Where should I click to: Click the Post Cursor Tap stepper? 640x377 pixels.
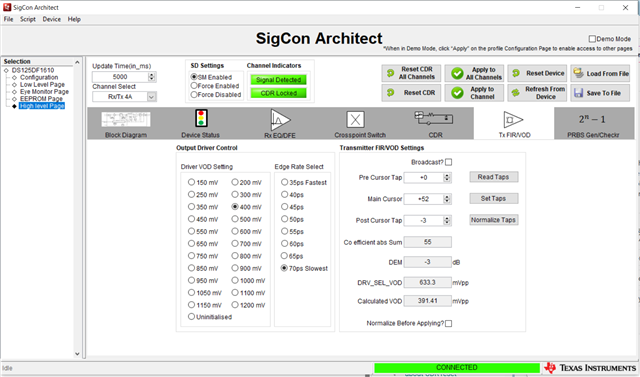(447, 220)
